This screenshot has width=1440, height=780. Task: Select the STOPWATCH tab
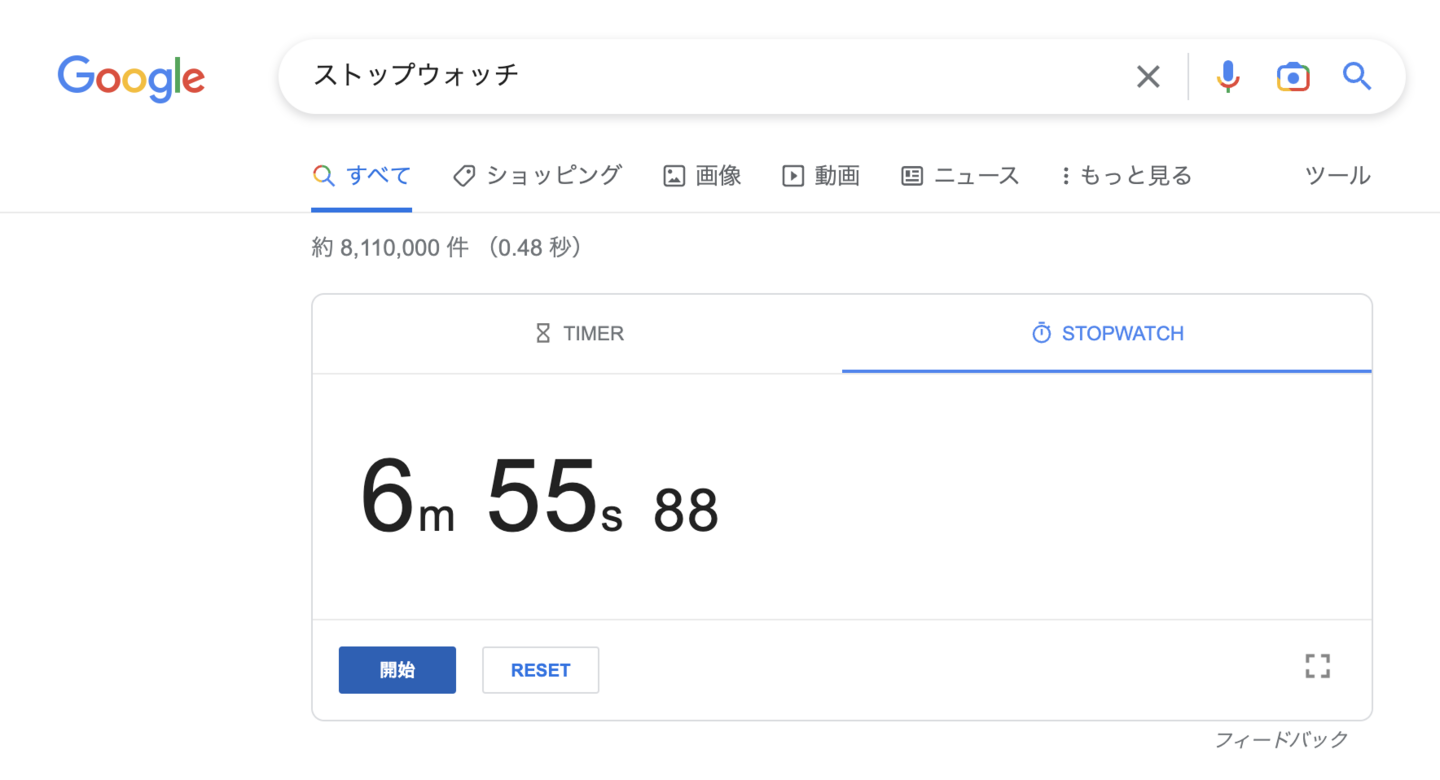coord(1107,334)
